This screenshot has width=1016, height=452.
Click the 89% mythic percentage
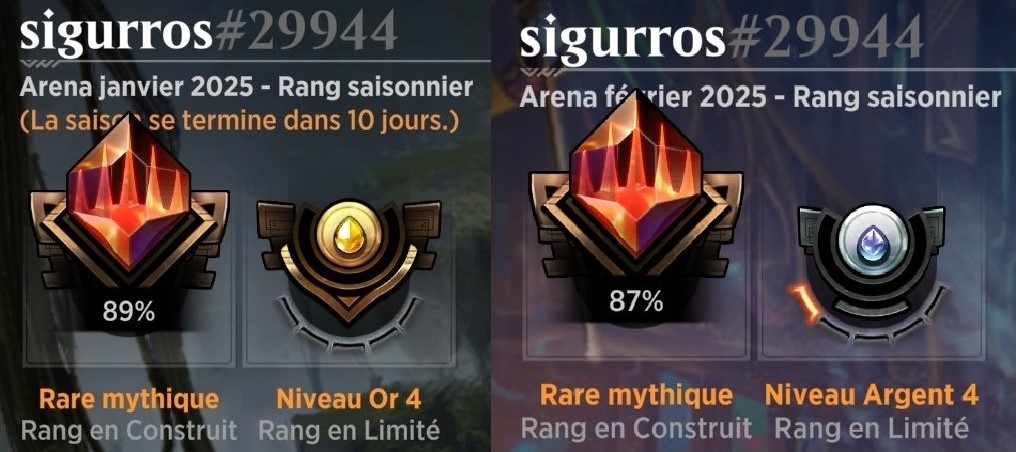coord(129,312)
